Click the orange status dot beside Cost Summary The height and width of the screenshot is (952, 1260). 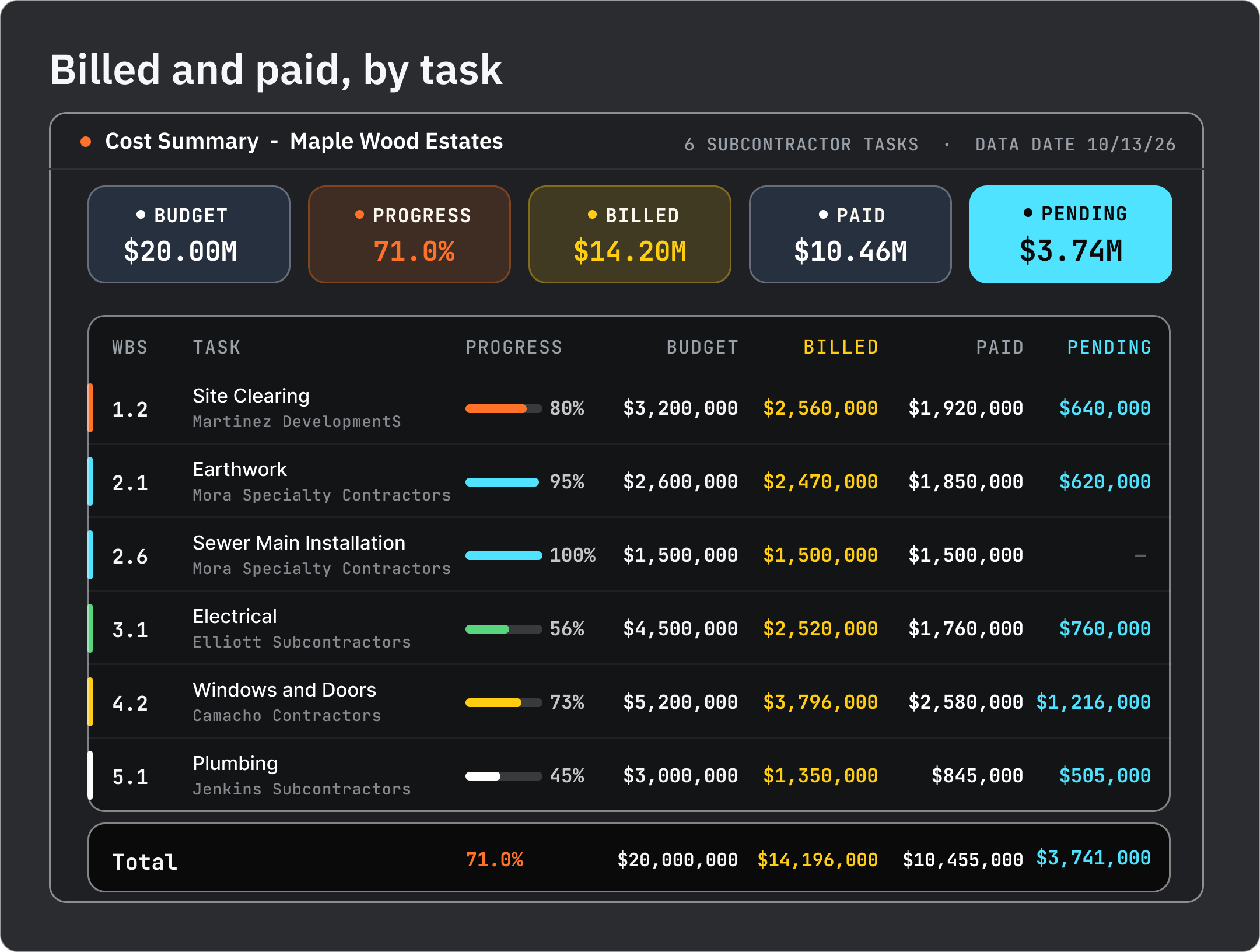click(x=86, y=142)
